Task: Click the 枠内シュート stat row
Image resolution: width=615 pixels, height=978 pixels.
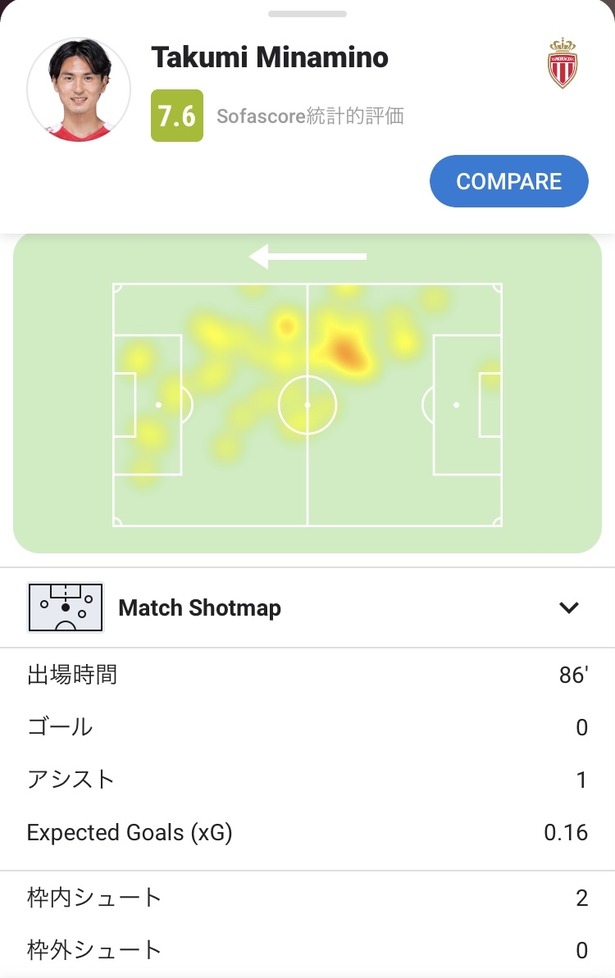Action: tap(308, 898)
